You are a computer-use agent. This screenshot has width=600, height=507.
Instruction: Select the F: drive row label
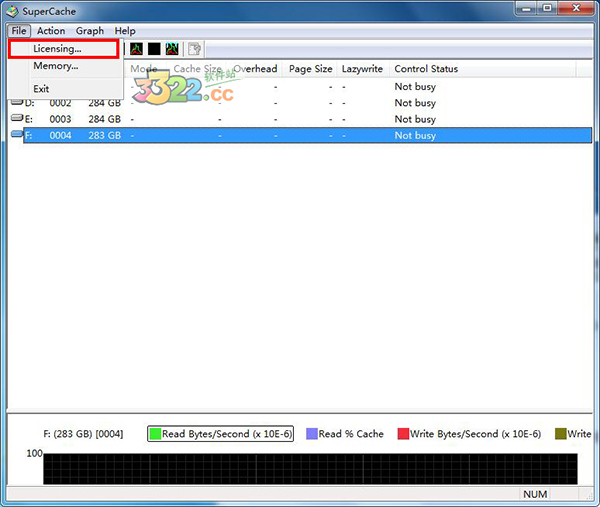[28, 135]
